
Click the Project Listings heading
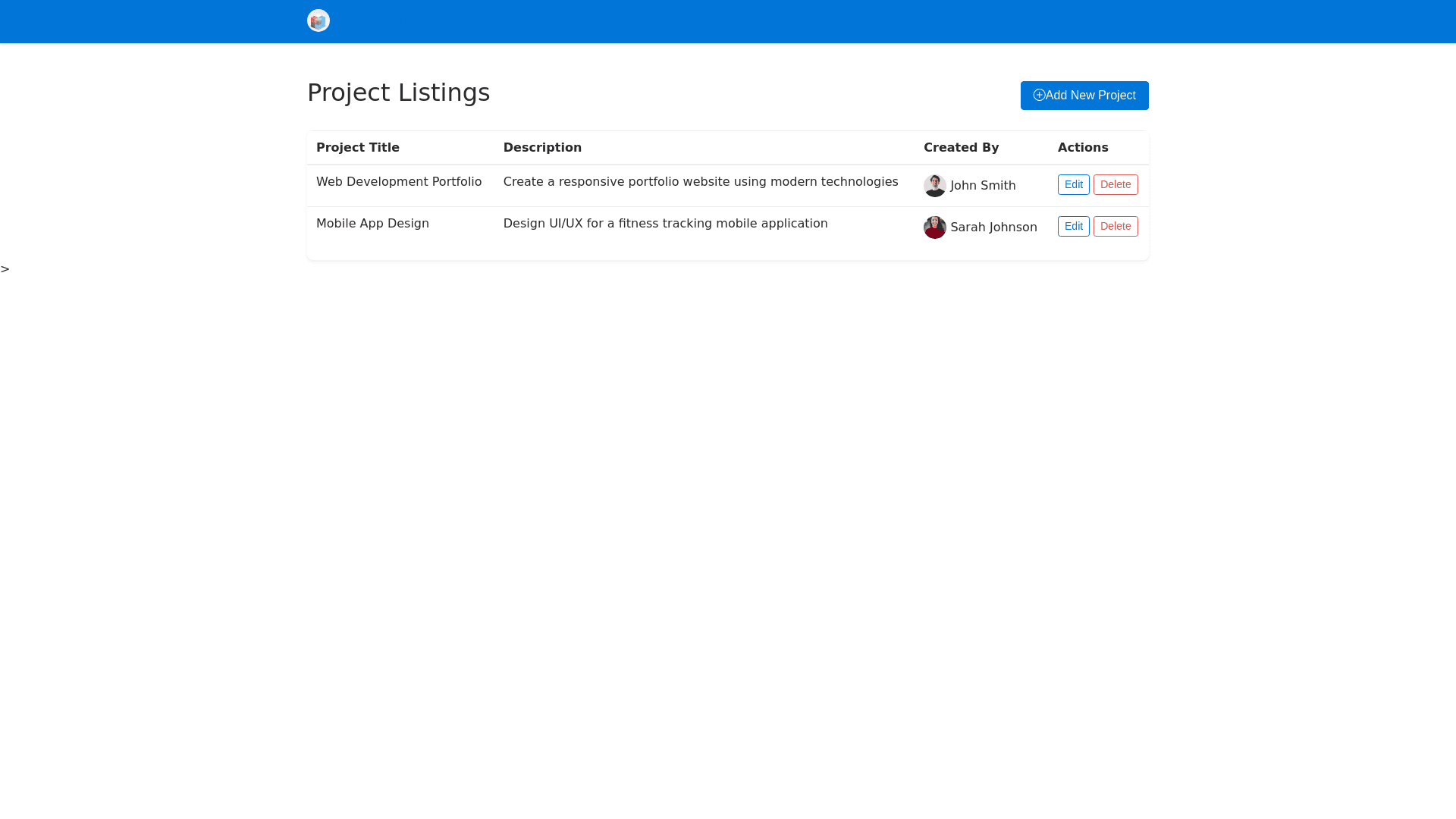pos(398,93)
